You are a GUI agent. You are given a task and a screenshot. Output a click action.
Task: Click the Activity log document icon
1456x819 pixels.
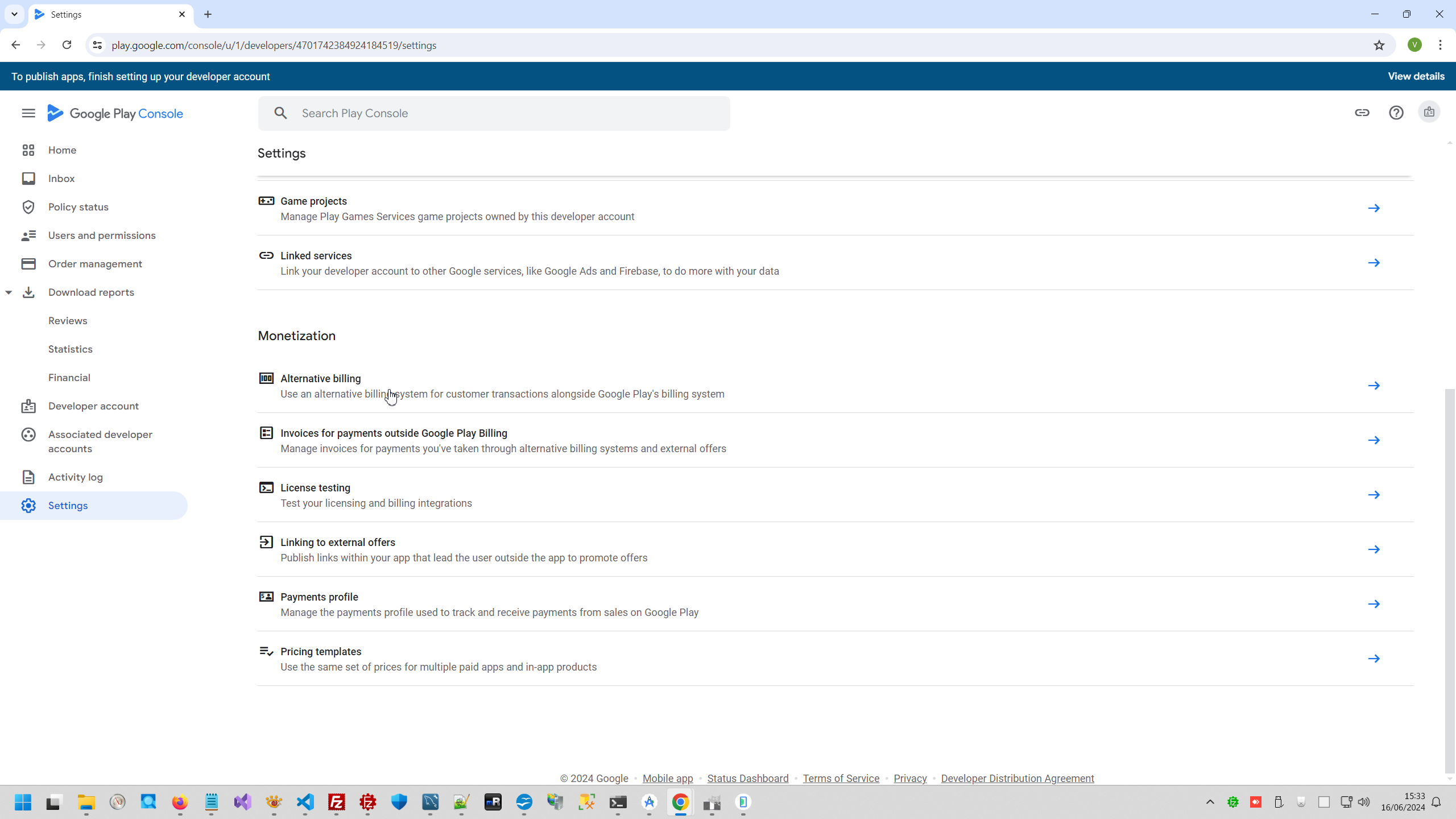[28, 477]
